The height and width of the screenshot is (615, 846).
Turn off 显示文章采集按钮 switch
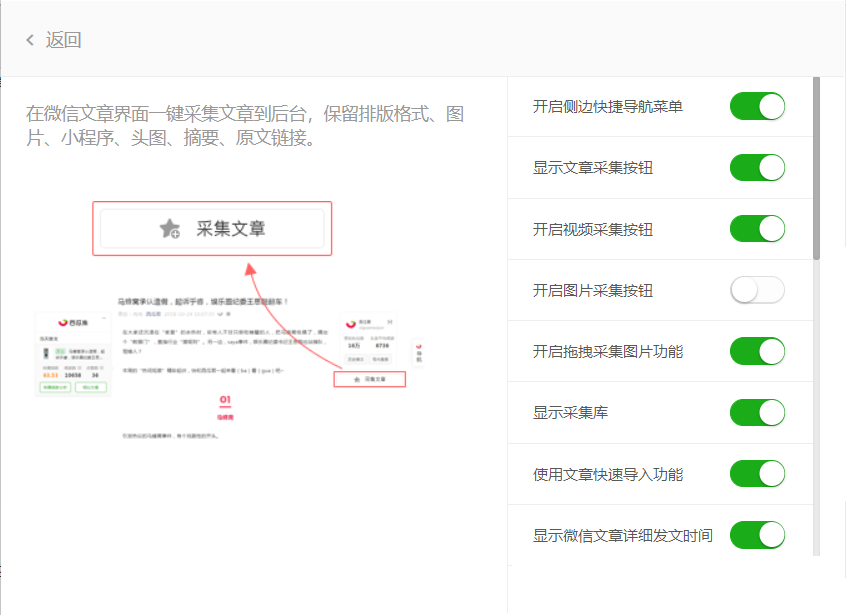tap(757, 168)
